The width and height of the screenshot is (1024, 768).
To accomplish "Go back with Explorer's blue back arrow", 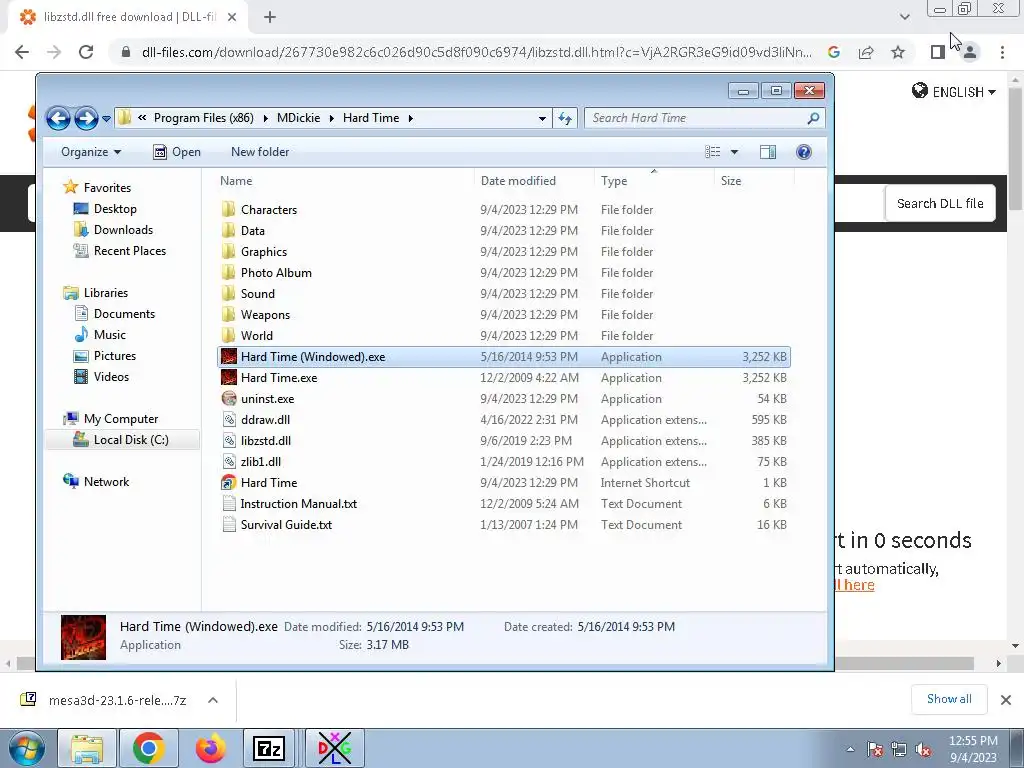I will click(58, 118).
